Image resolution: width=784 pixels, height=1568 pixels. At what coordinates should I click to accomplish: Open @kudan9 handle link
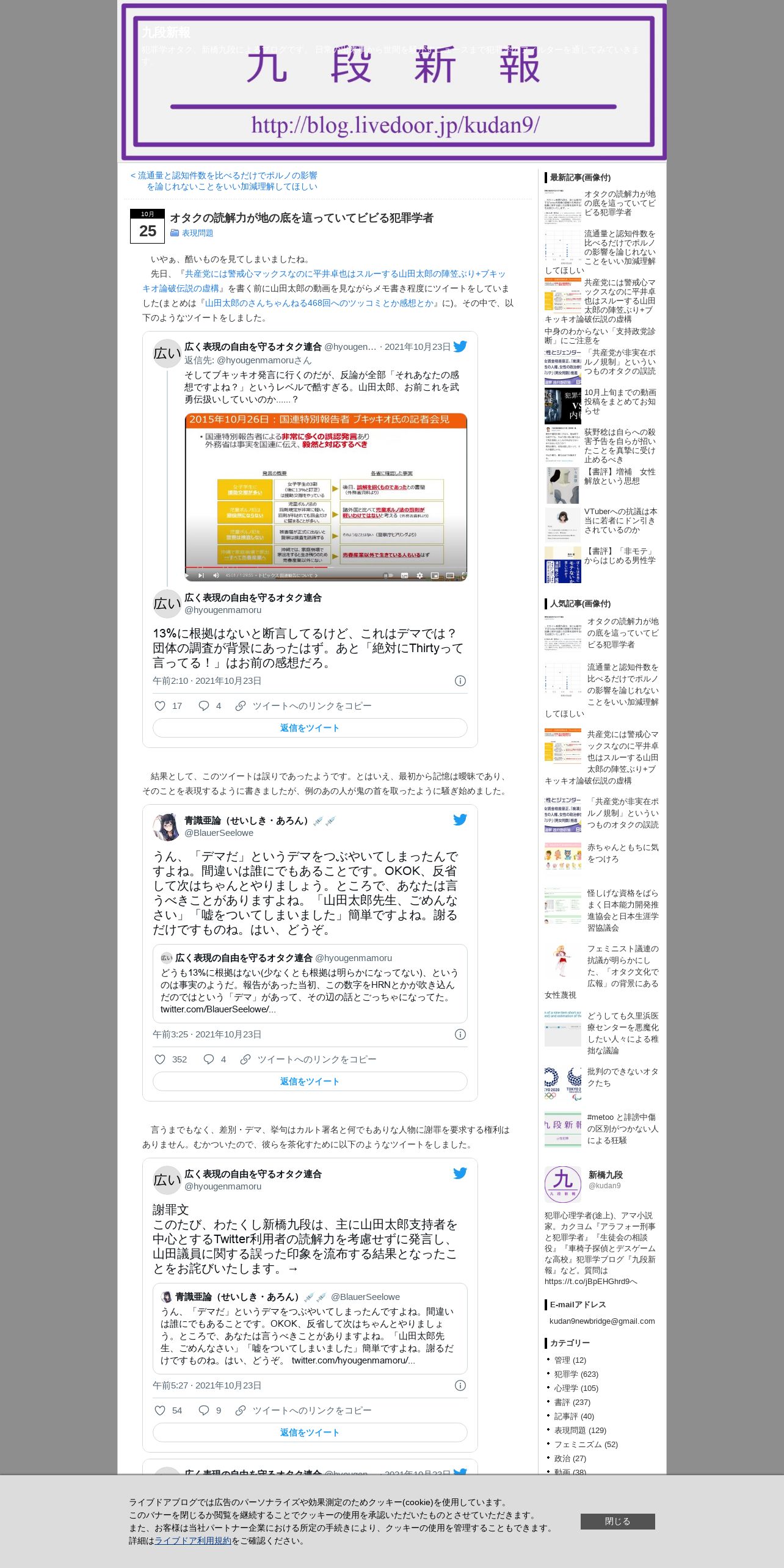604,1185
